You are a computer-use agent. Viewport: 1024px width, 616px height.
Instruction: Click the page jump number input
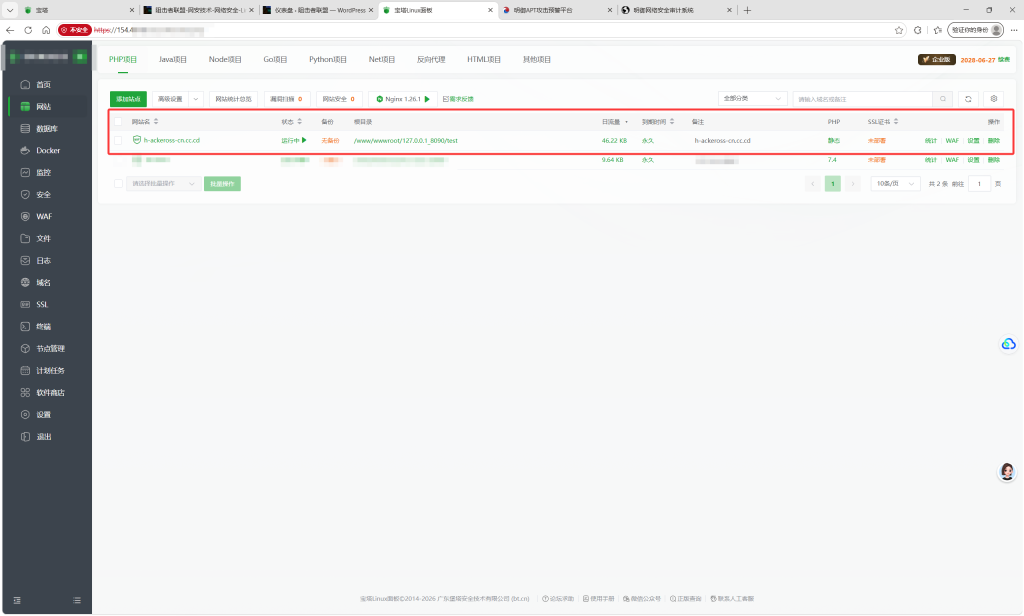pos(979,184)
